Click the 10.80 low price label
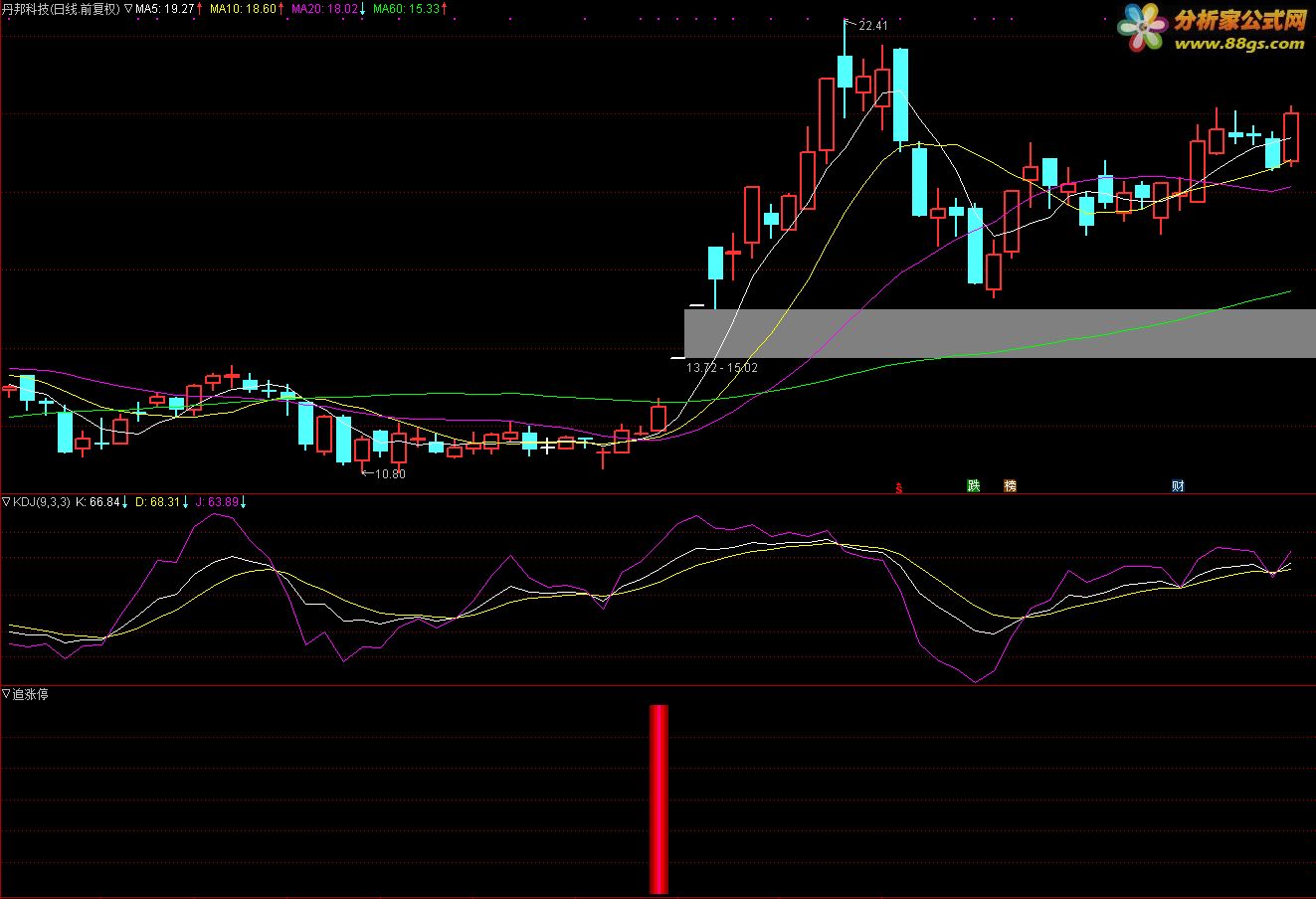The image size is (1316, 899). [x=390, y=473]
